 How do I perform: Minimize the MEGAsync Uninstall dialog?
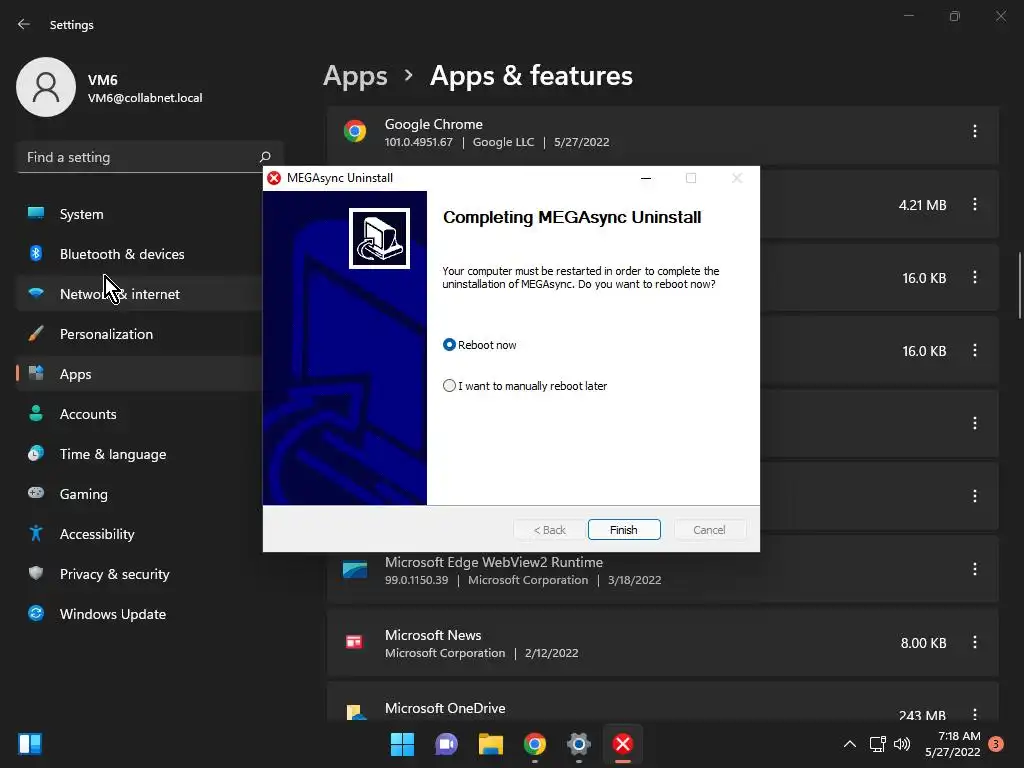pos(646,178)
